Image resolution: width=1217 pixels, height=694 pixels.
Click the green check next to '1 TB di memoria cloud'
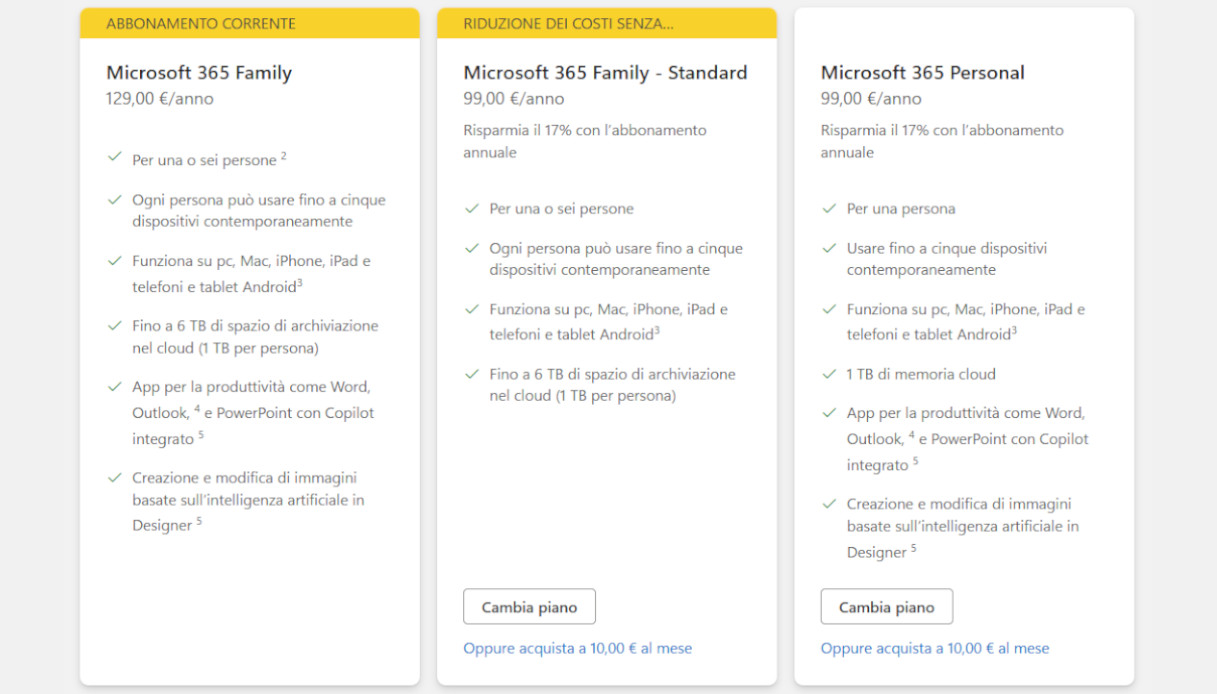(x=828, y=374)
